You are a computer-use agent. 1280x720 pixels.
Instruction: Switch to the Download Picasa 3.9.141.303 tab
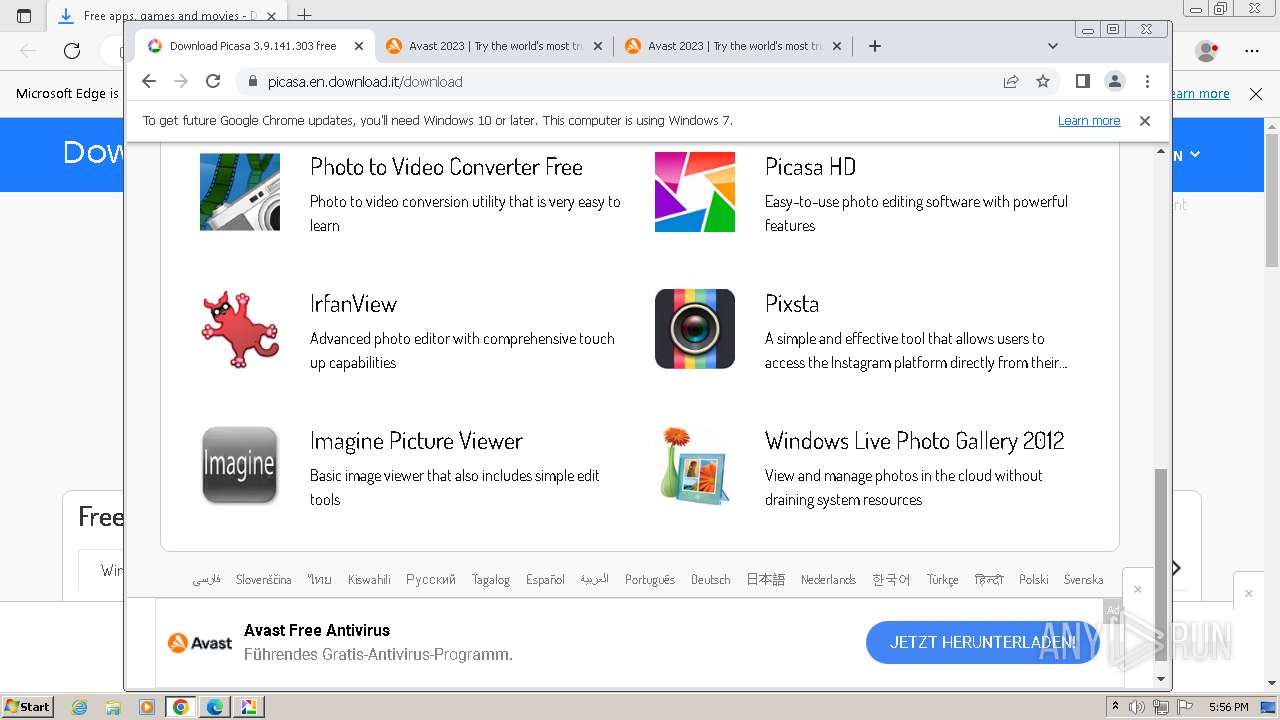pyautogui.click(x=253, y=46)
